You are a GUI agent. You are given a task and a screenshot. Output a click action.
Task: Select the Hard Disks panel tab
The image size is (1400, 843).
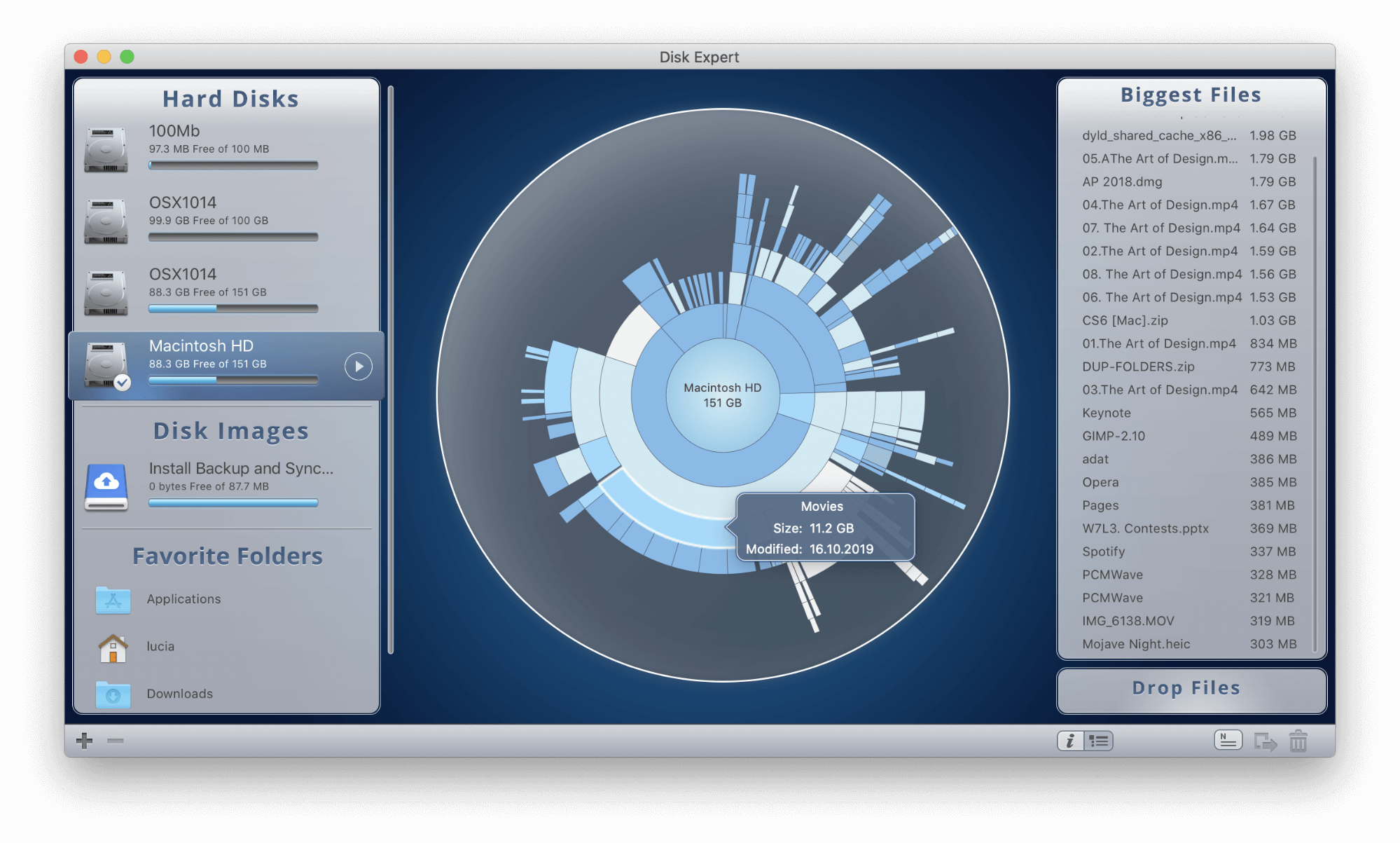(x=230, y=97)
